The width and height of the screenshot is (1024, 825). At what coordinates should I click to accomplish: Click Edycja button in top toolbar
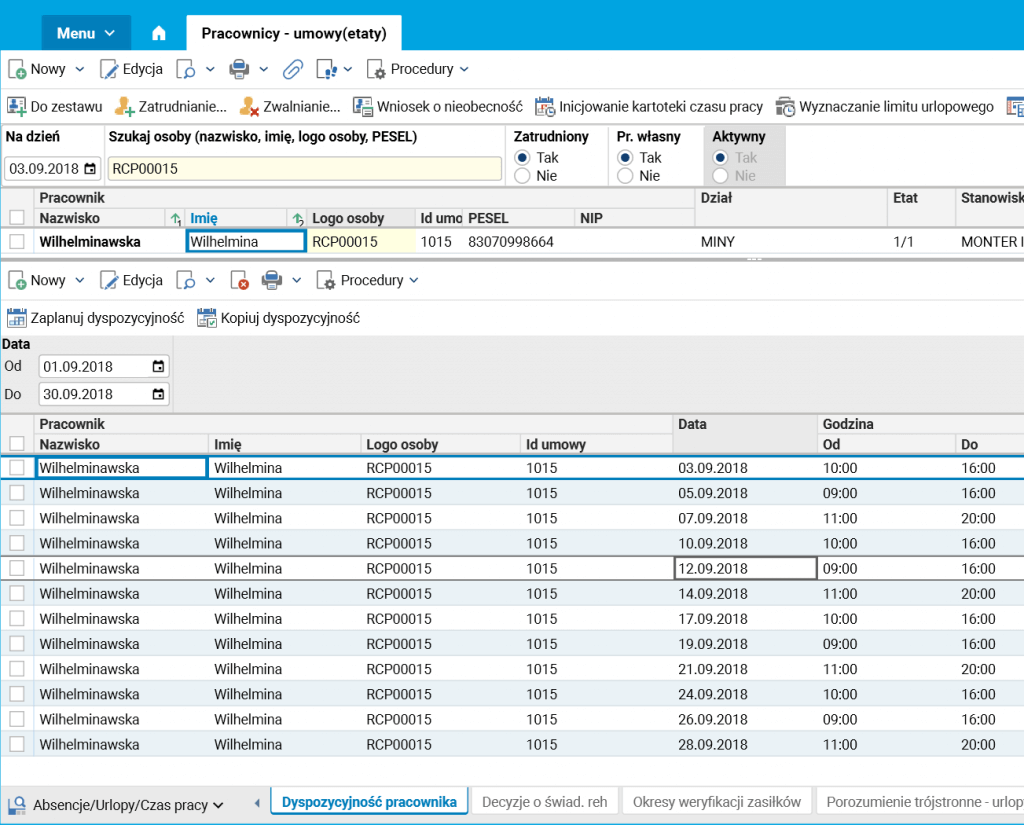coord(131,69)
